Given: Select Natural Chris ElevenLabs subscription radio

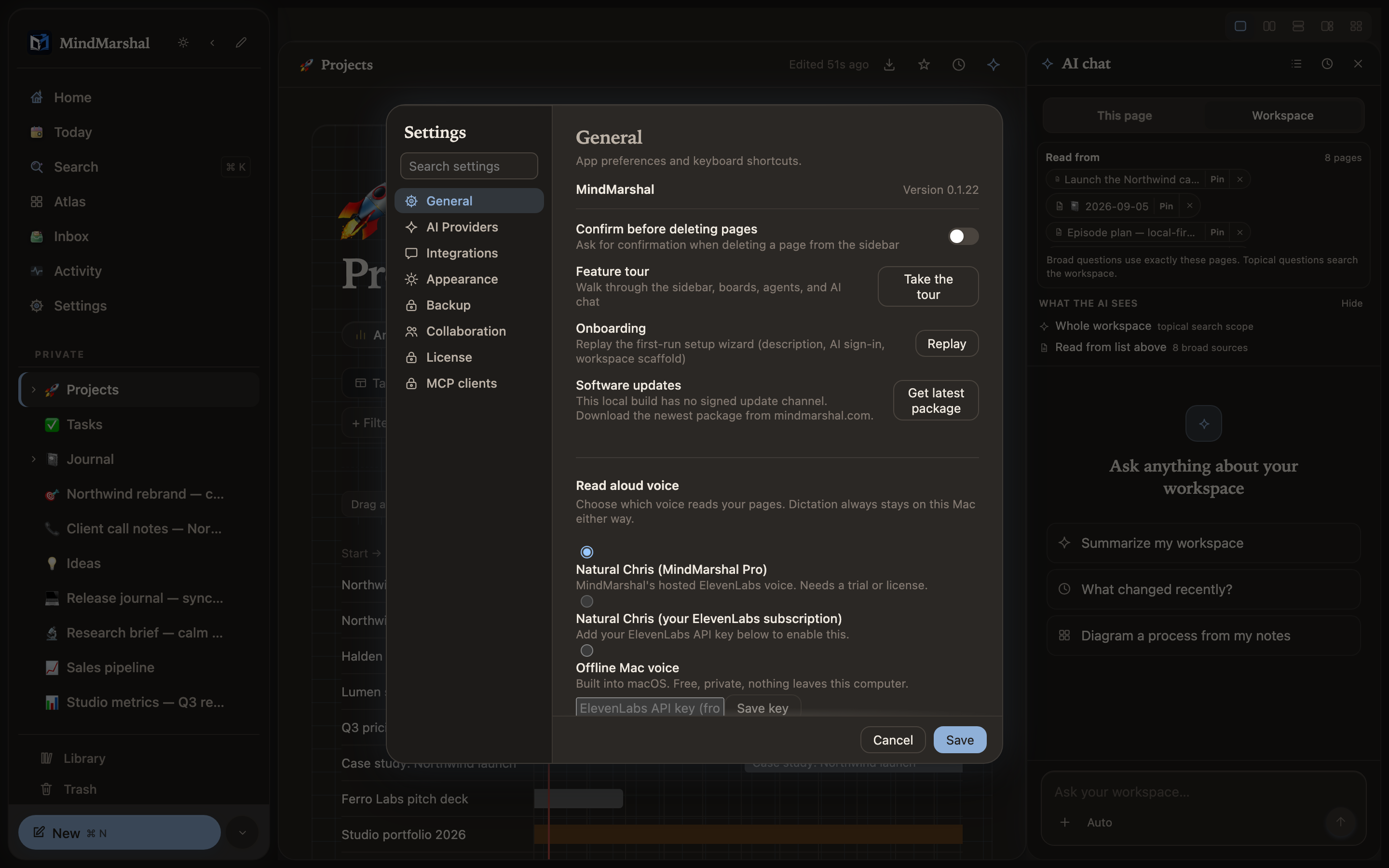Looking at the screenshot, I should pos(586,602).
